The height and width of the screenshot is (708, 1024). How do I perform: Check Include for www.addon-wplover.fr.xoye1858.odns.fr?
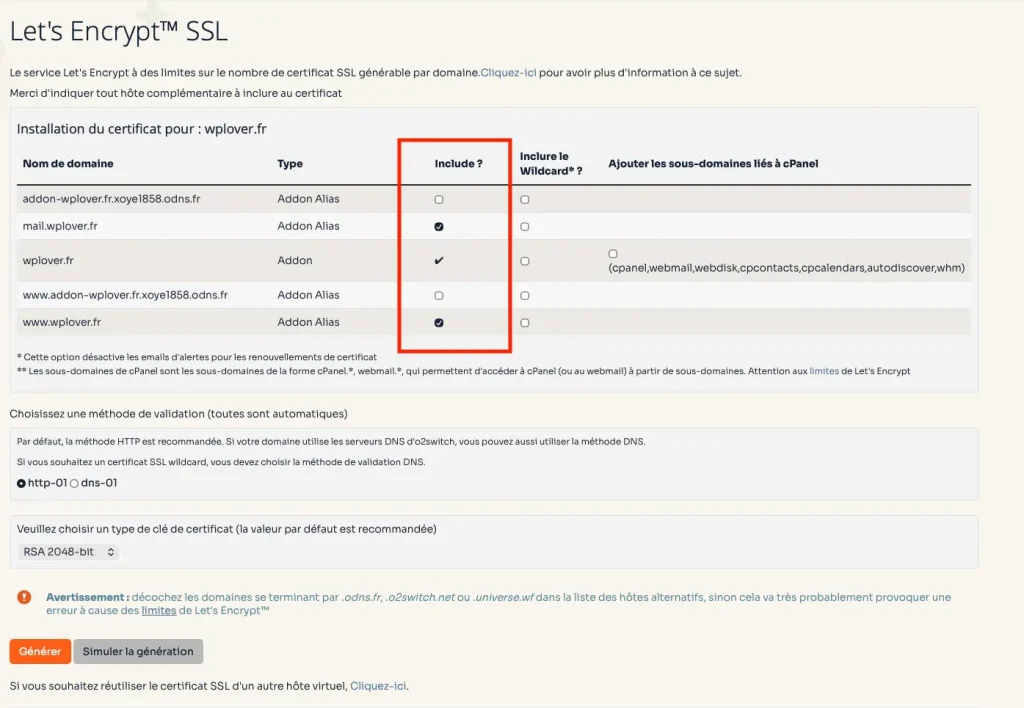[439, 295]
